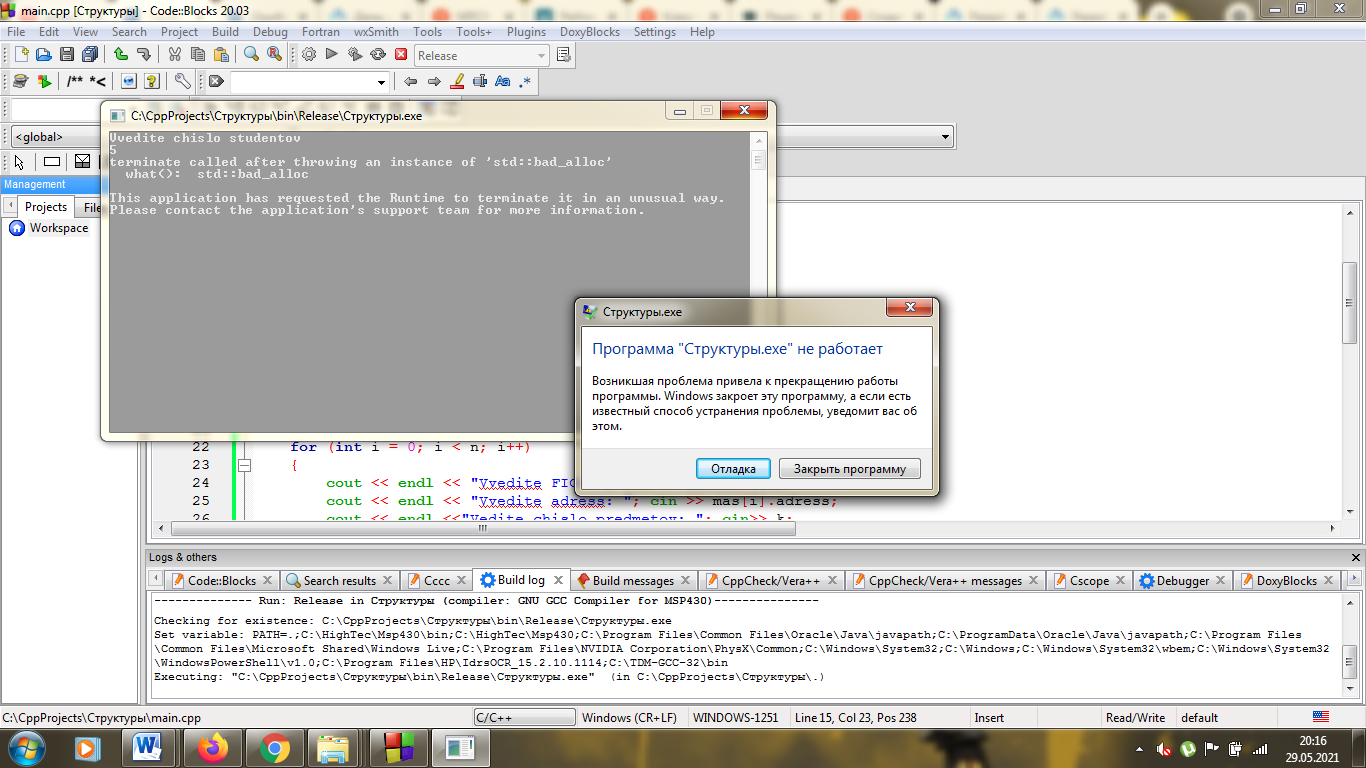Click the editor horizontal scrollbar

745,528
